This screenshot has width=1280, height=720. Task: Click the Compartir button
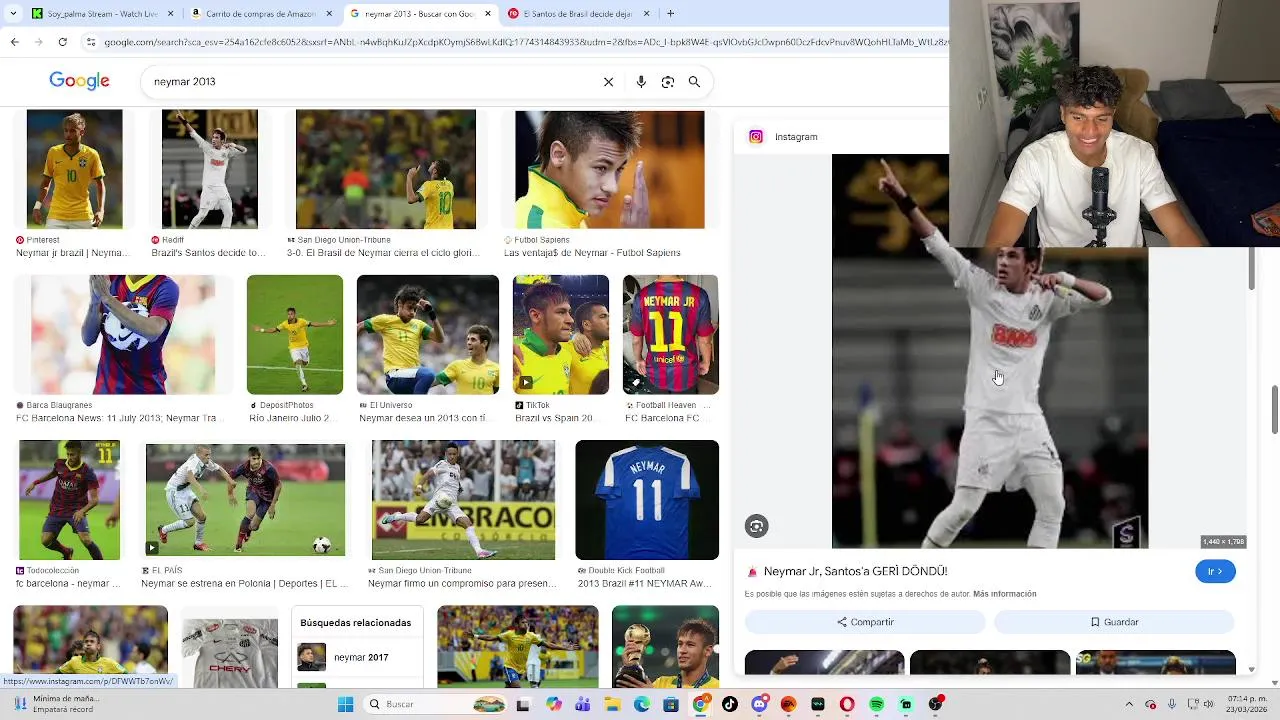click(x=865, y=622)
